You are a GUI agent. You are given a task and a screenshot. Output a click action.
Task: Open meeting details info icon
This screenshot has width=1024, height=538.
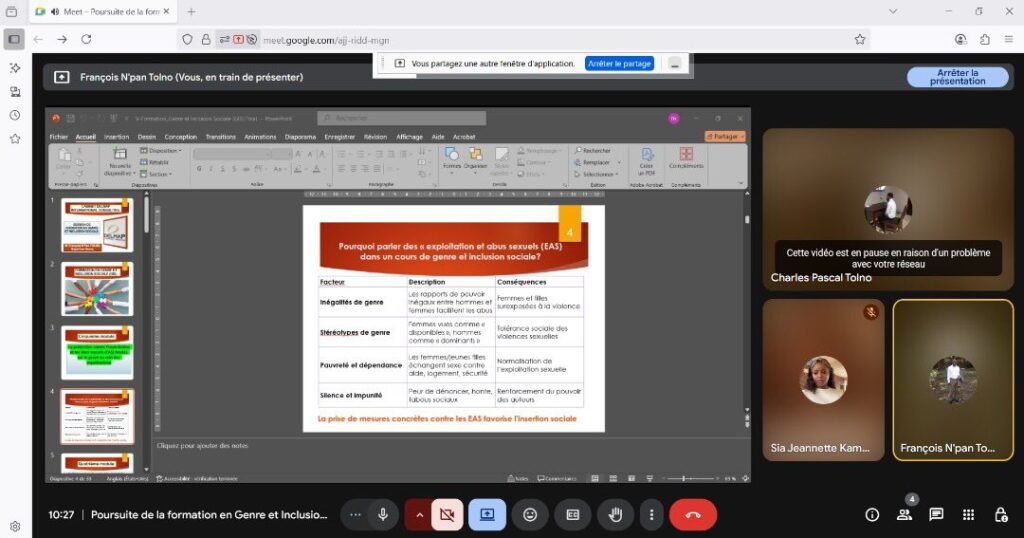tap(872, 514)
